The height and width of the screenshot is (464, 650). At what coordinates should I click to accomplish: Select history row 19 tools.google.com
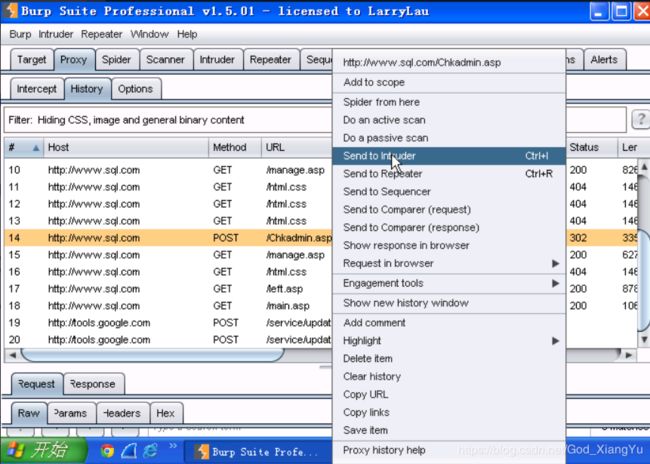pos(168,323)
